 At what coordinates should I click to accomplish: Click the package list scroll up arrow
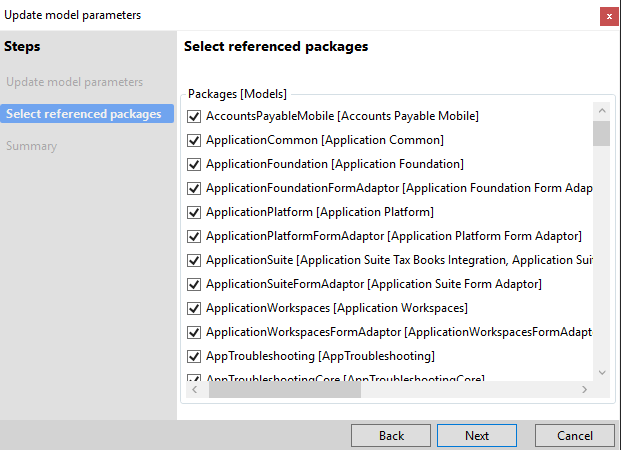[x=602, y=111]
